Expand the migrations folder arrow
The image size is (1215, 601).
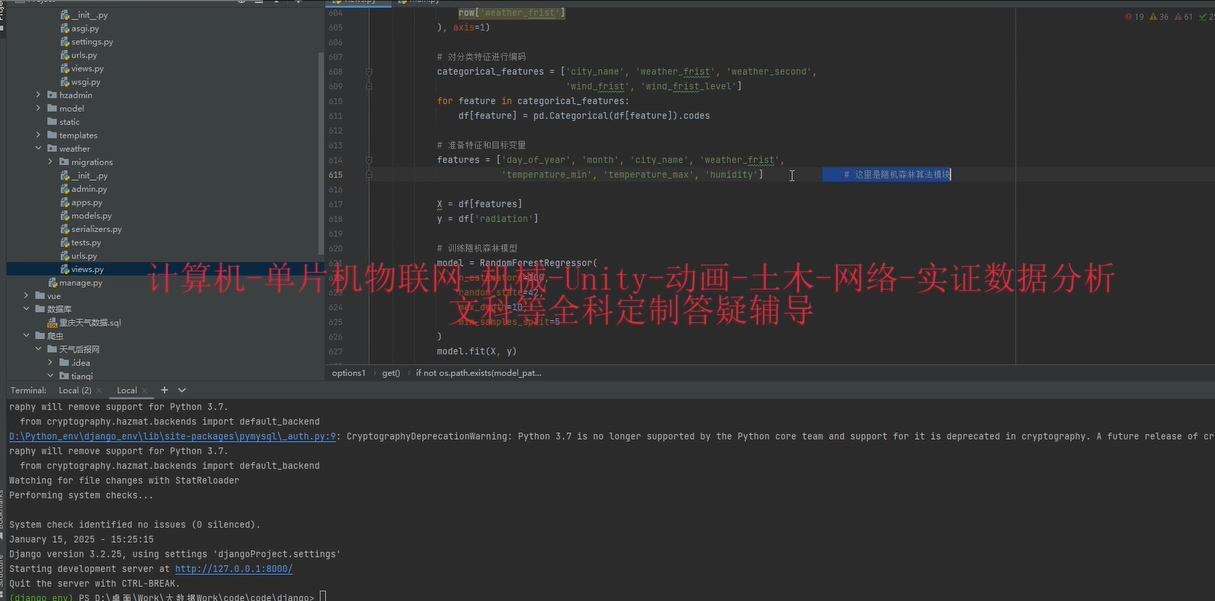click(x=51, y=162)
